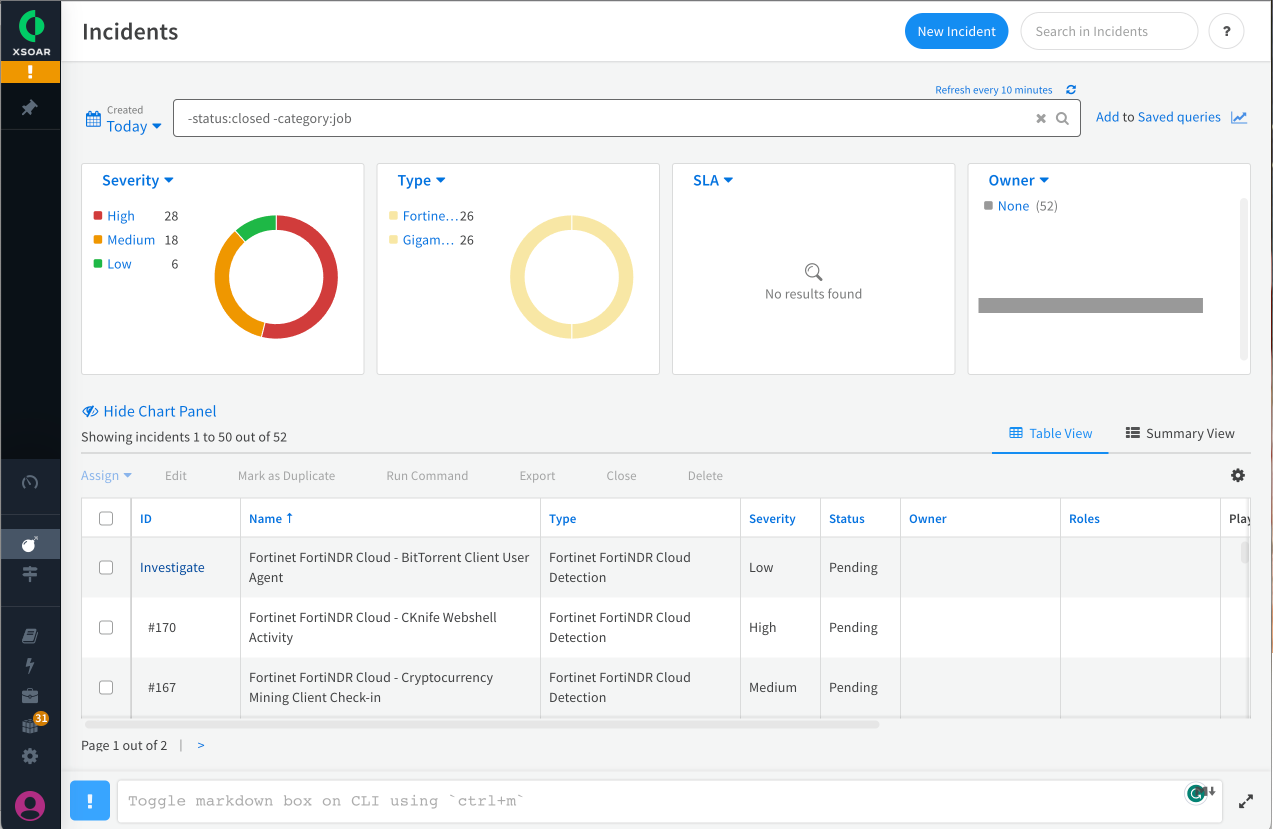Open the Marketplace icon with 31 badge

[x=30, y=725]
